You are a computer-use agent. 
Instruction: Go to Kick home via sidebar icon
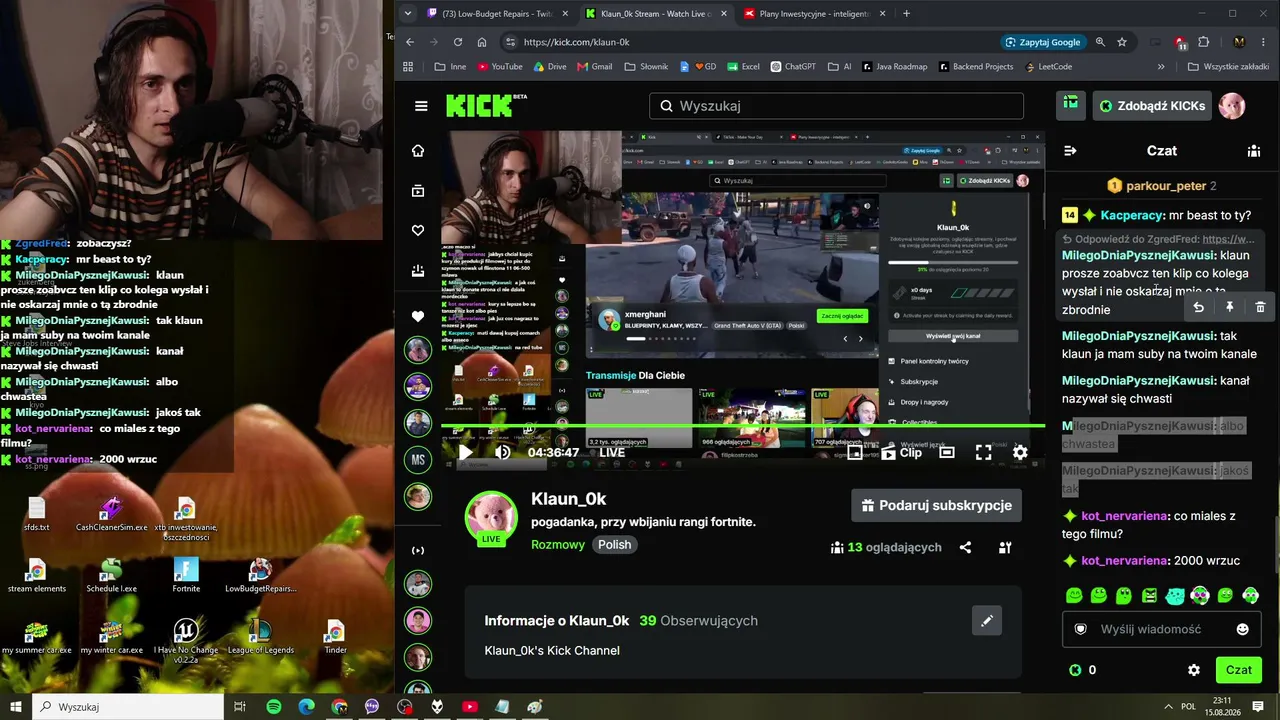pos(418,151)
